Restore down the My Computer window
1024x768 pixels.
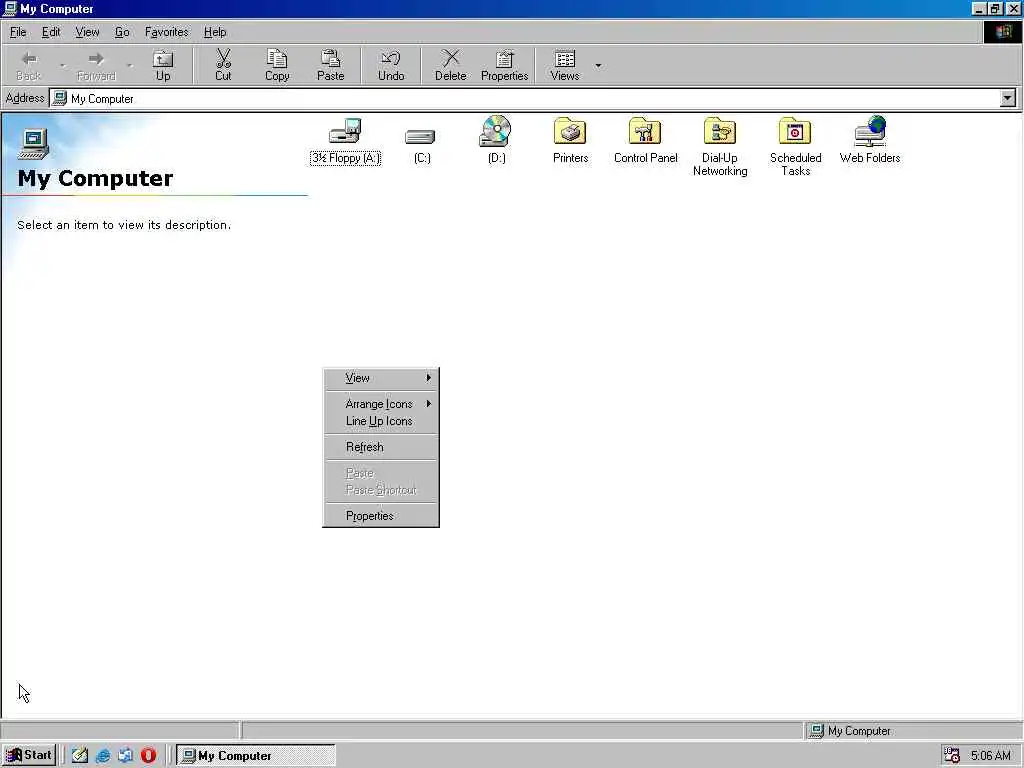pos(995,8)
